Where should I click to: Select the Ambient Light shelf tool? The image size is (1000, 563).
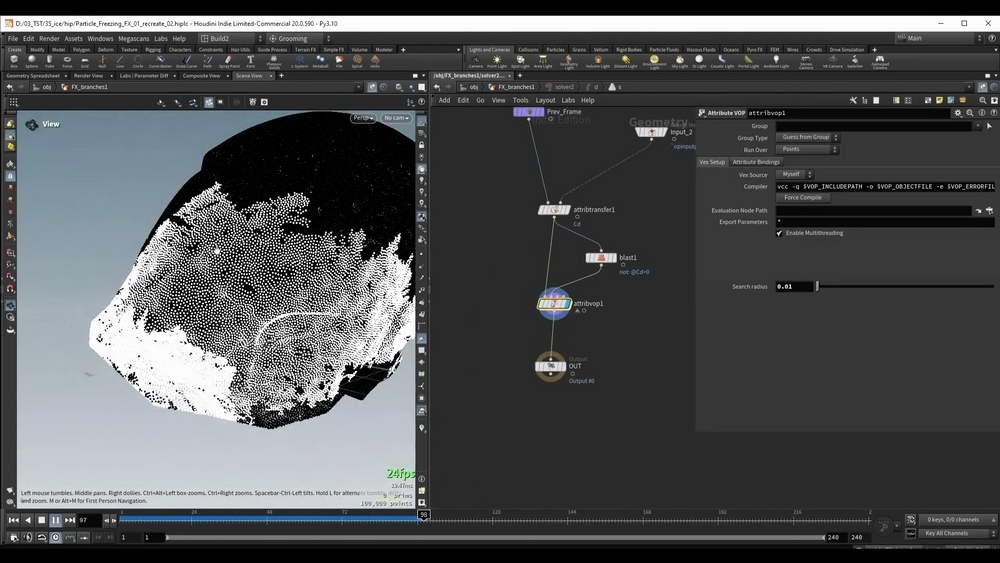coord(776,61)
